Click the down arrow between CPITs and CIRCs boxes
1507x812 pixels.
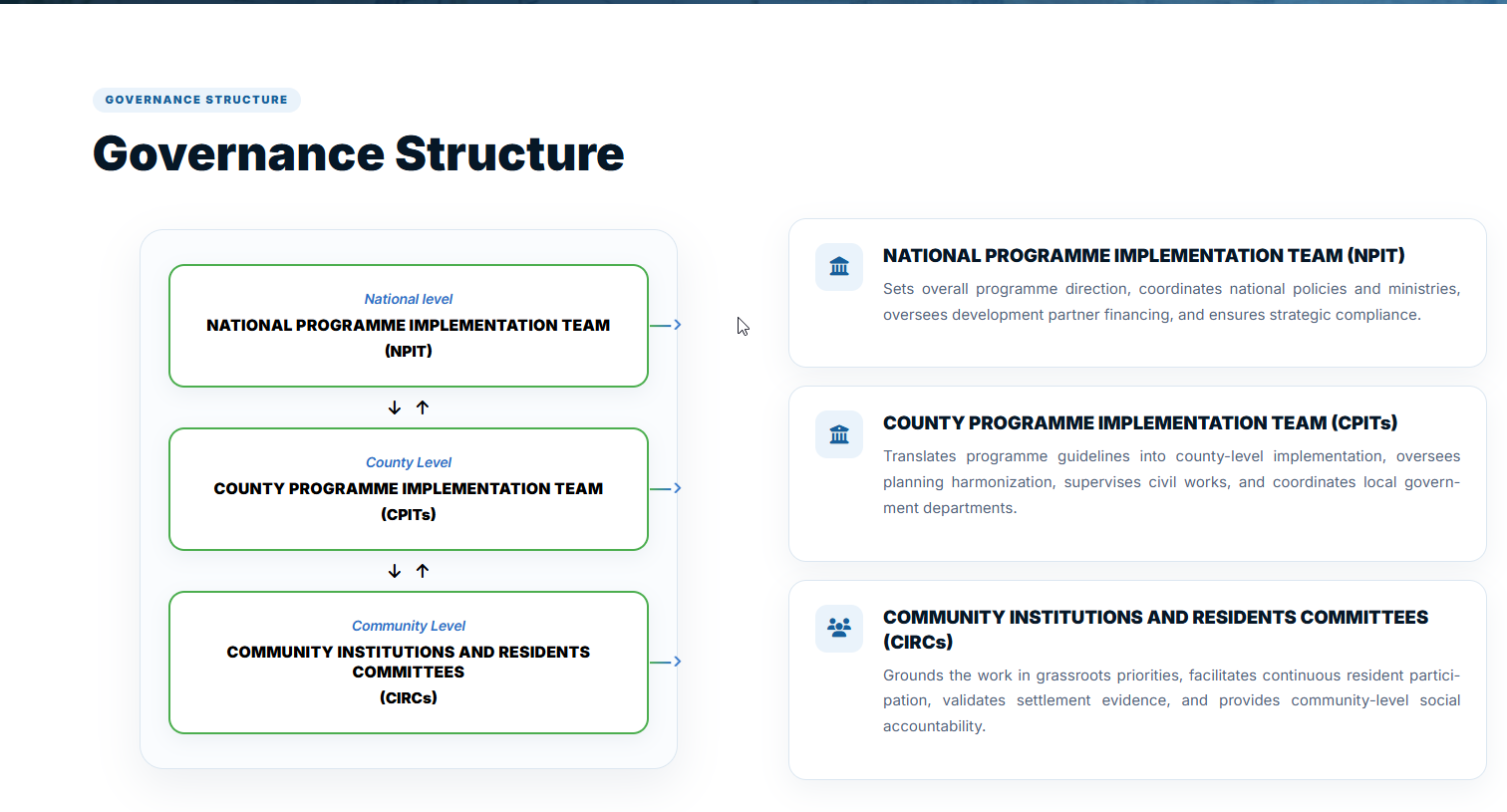[x=395, y=571]
